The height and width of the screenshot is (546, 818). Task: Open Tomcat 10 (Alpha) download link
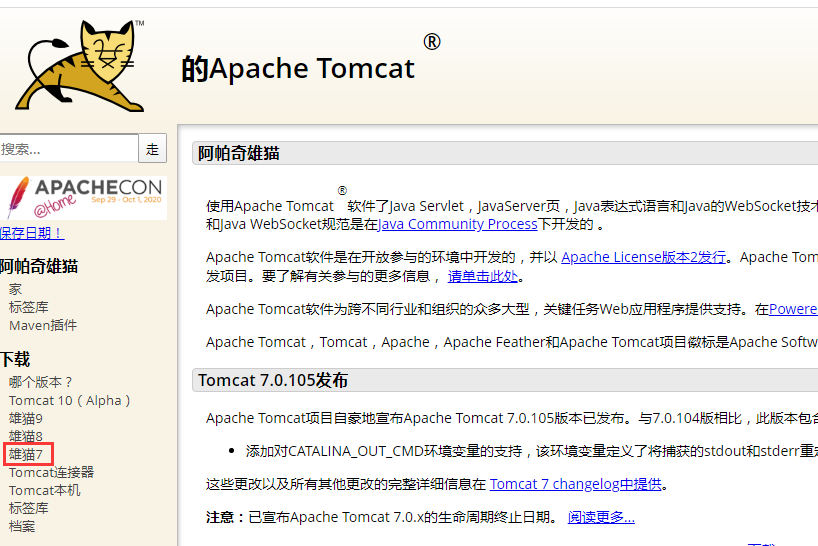[x=70, y=401]
